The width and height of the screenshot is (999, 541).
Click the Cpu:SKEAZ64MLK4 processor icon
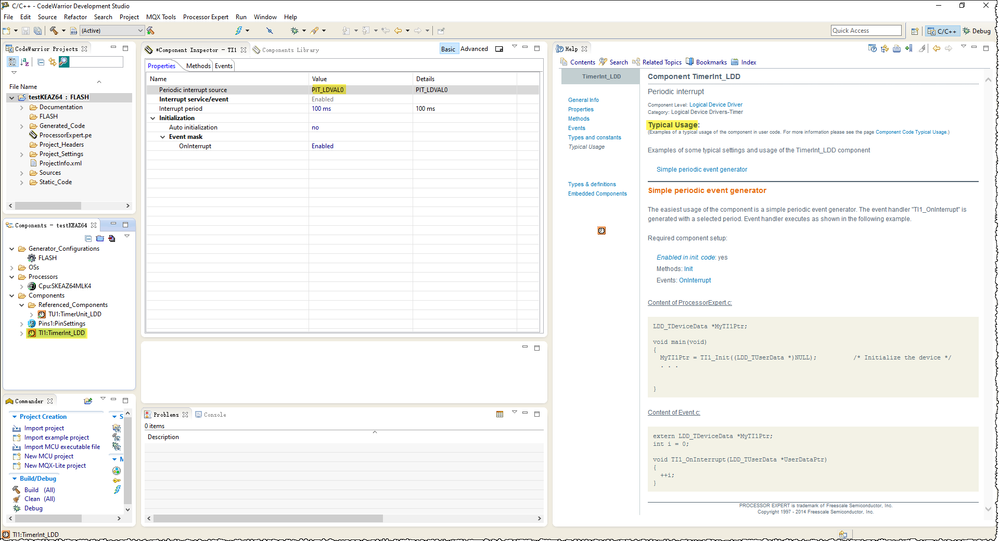point(32,286)
